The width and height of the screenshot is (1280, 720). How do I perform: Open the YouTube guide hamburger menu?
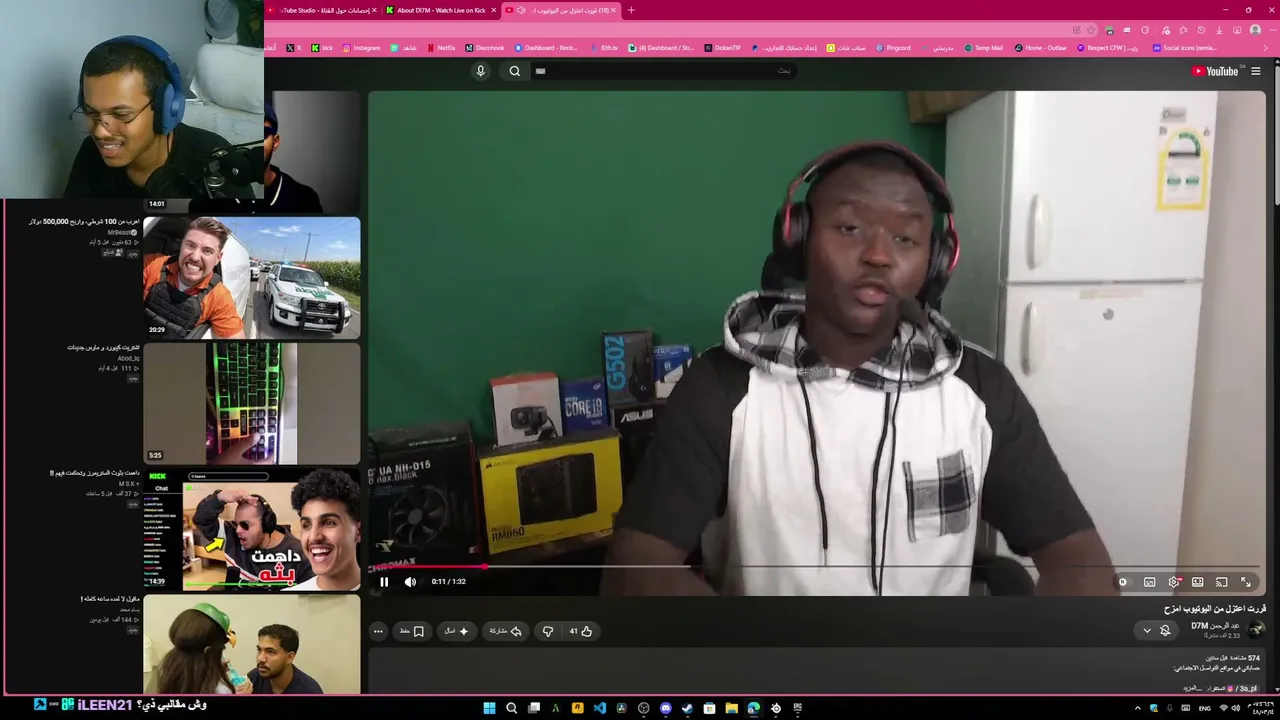(1256, 71)
